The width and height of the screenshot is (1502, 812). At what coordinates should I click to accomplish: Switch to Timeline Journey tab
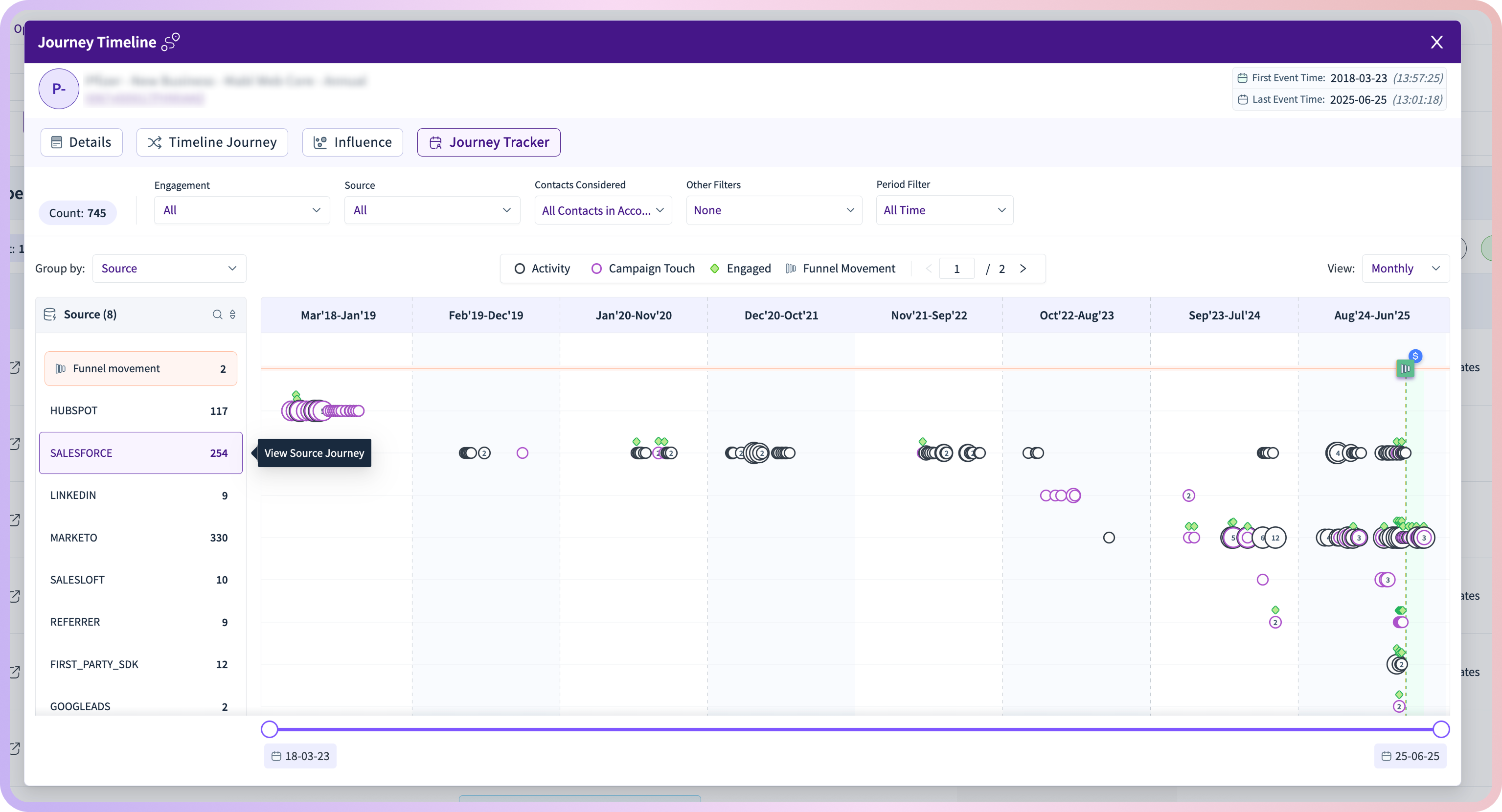(x=212, y=142)
